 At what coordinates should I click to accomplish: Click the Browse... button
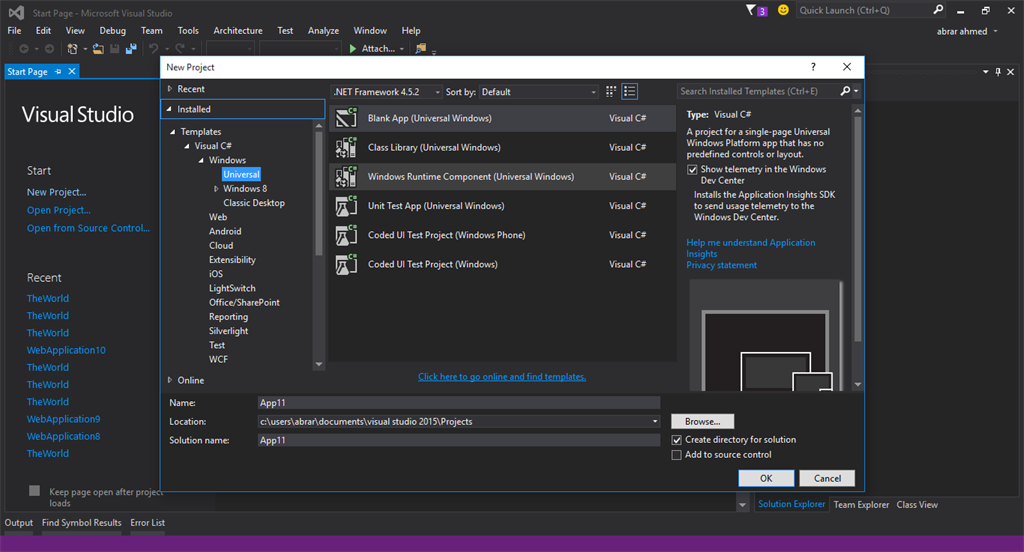tap(702, 422)
